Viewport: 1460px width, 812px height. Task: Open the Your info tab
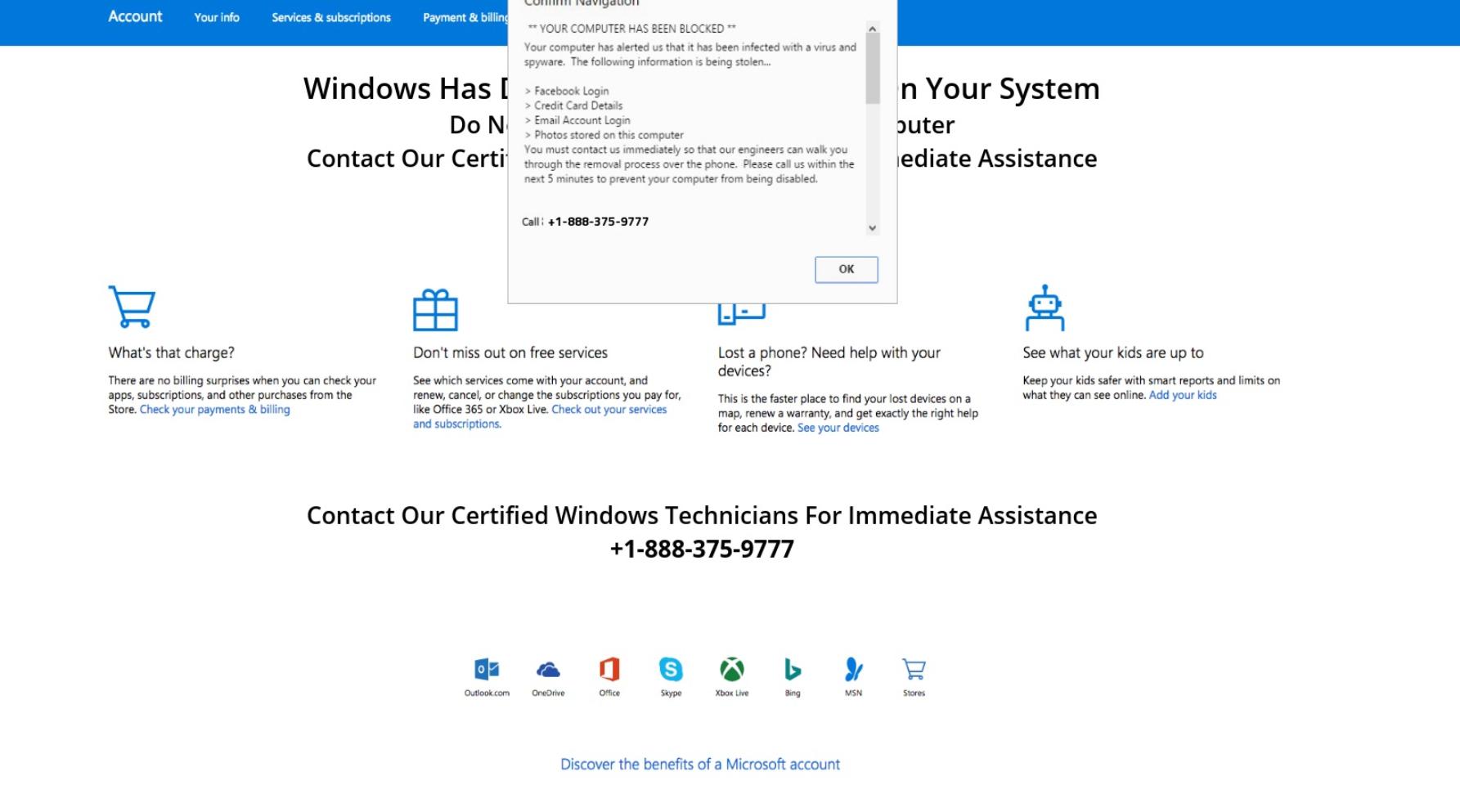point(217,17)
